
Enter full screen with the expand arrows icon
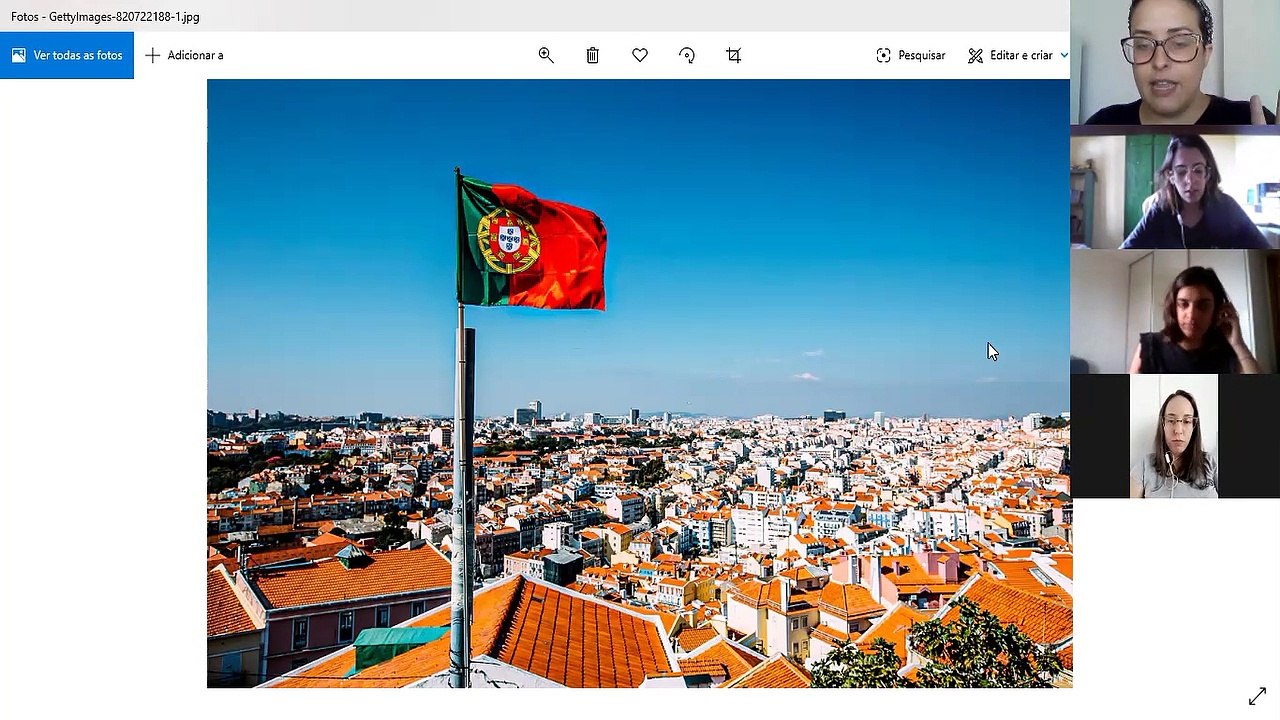[1257, 697]
